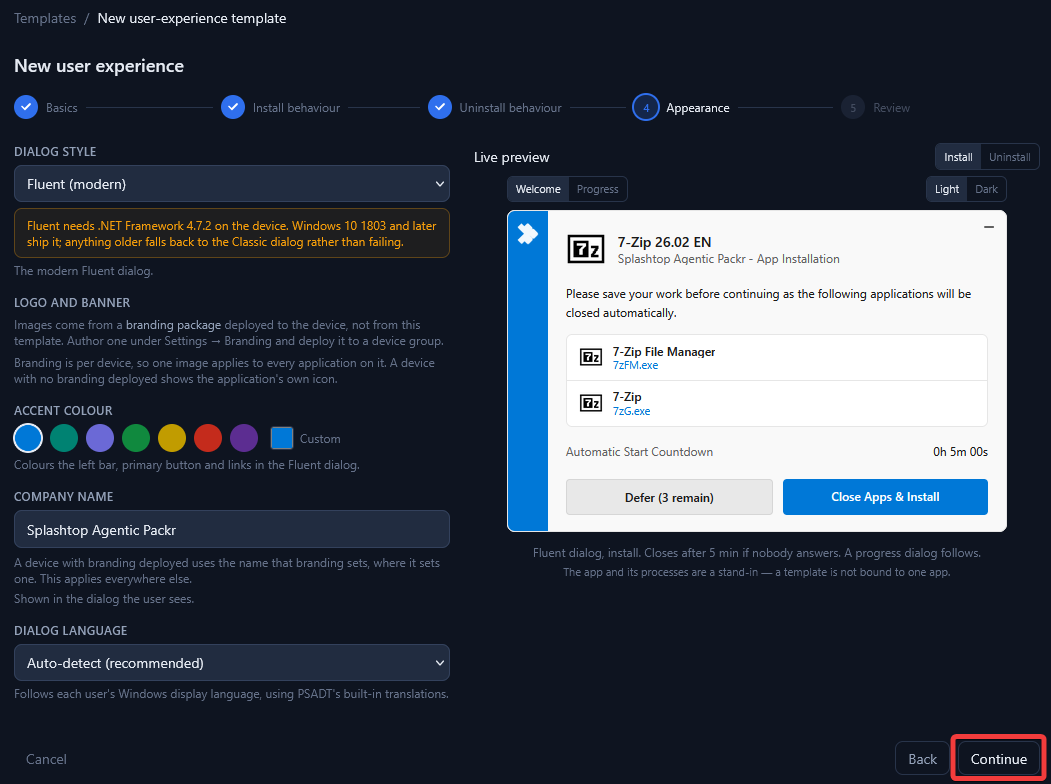Pick the green accent colour
1051x784 pixels.
tap(136, 438)
